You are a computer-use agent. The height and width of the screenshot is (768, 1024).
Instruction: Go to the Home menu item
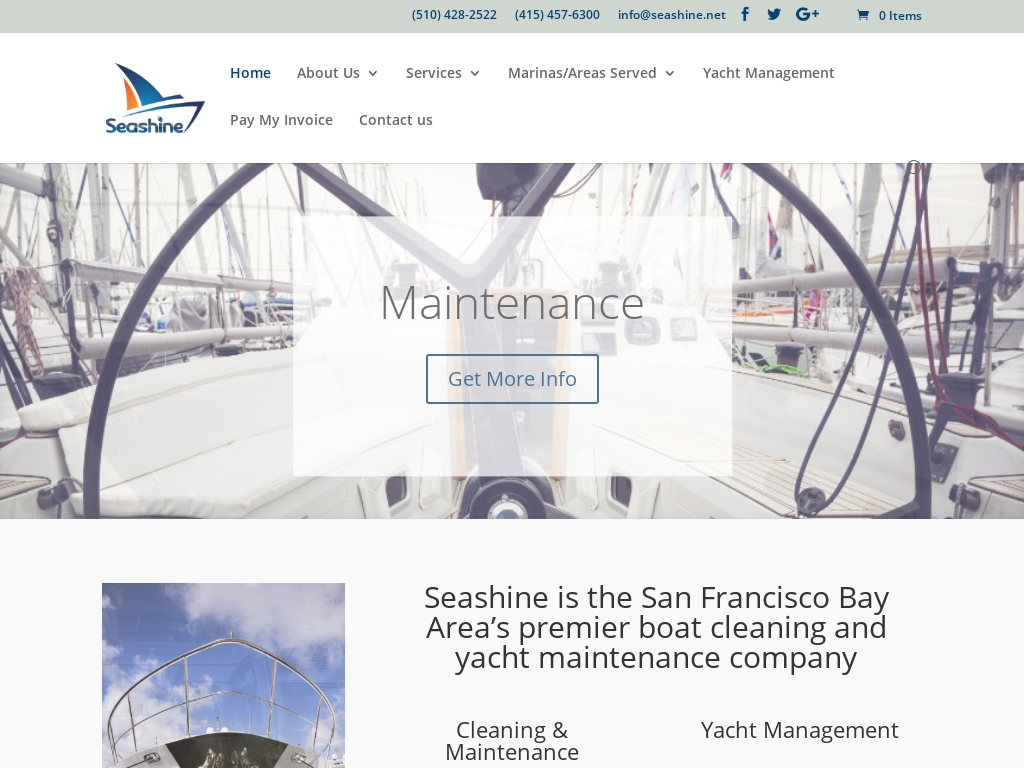pos(250,73)
